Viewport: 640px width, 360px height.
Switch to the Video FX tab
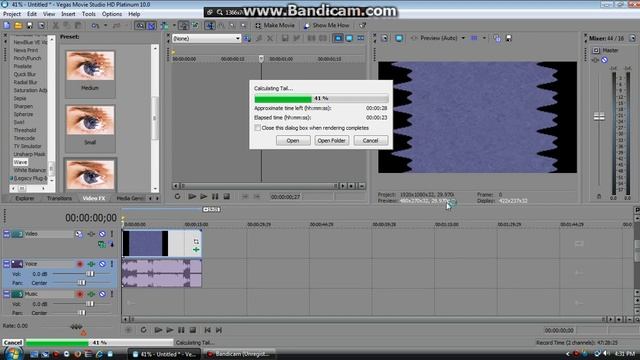[94, 198]
